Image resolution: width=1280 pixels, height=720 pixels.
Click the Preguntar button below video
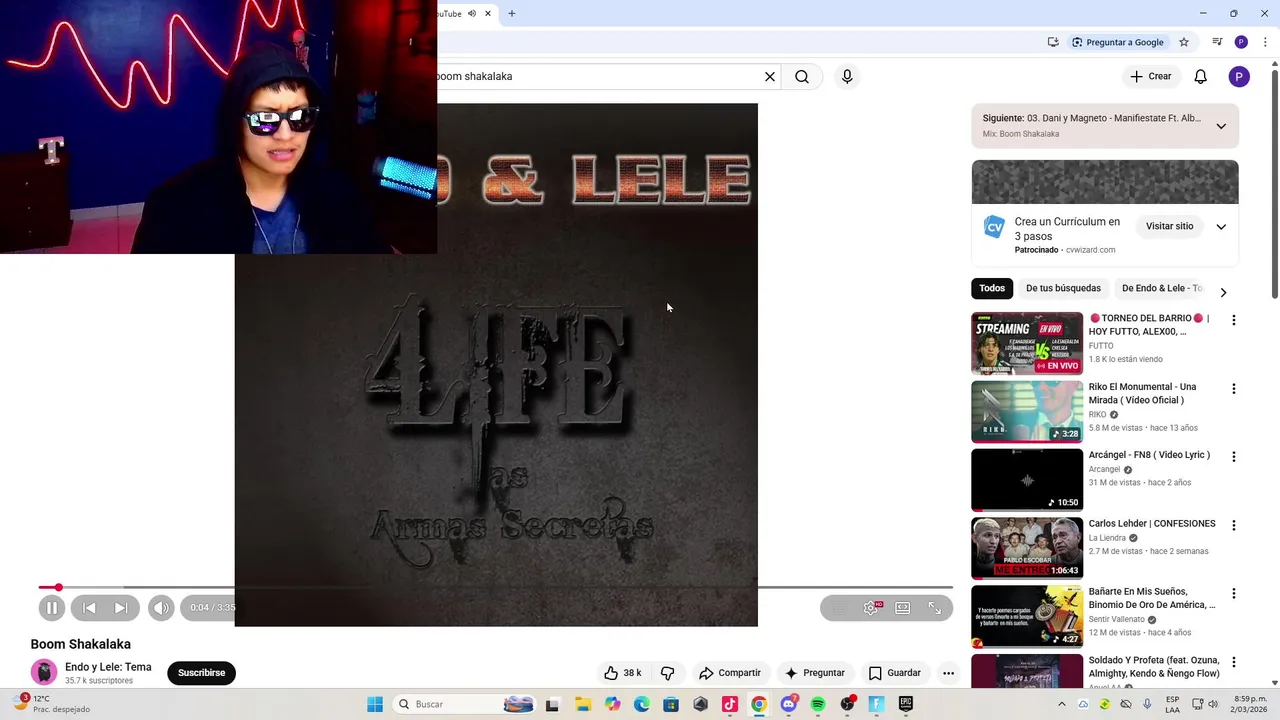pyautogui.click(x=815, y=673)
